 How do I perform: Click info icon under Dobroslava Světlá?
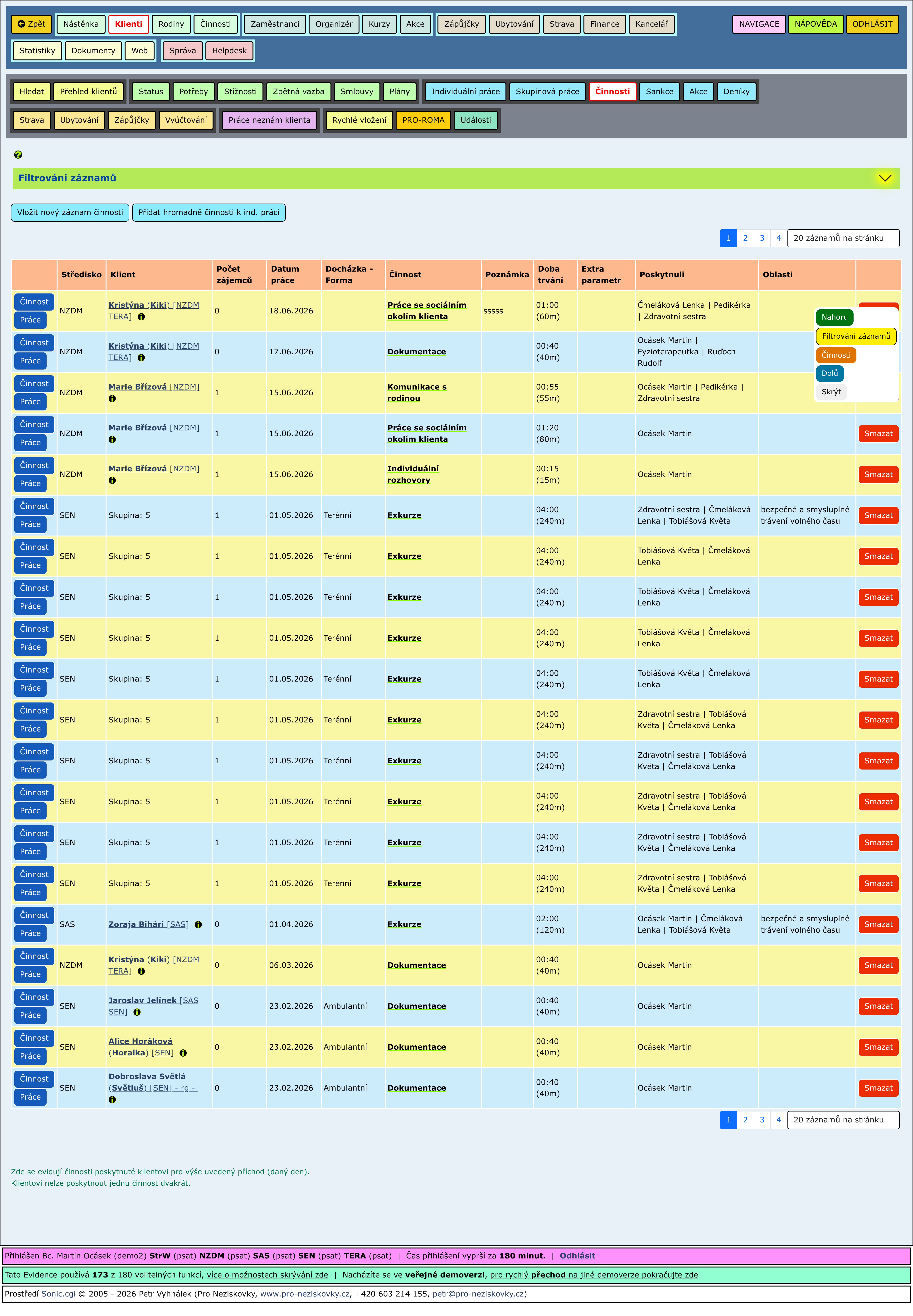112,1100
